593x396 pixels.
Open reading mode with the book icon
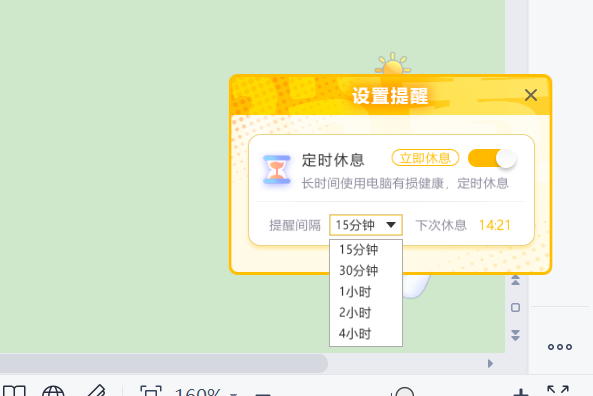tap(14, 391)
